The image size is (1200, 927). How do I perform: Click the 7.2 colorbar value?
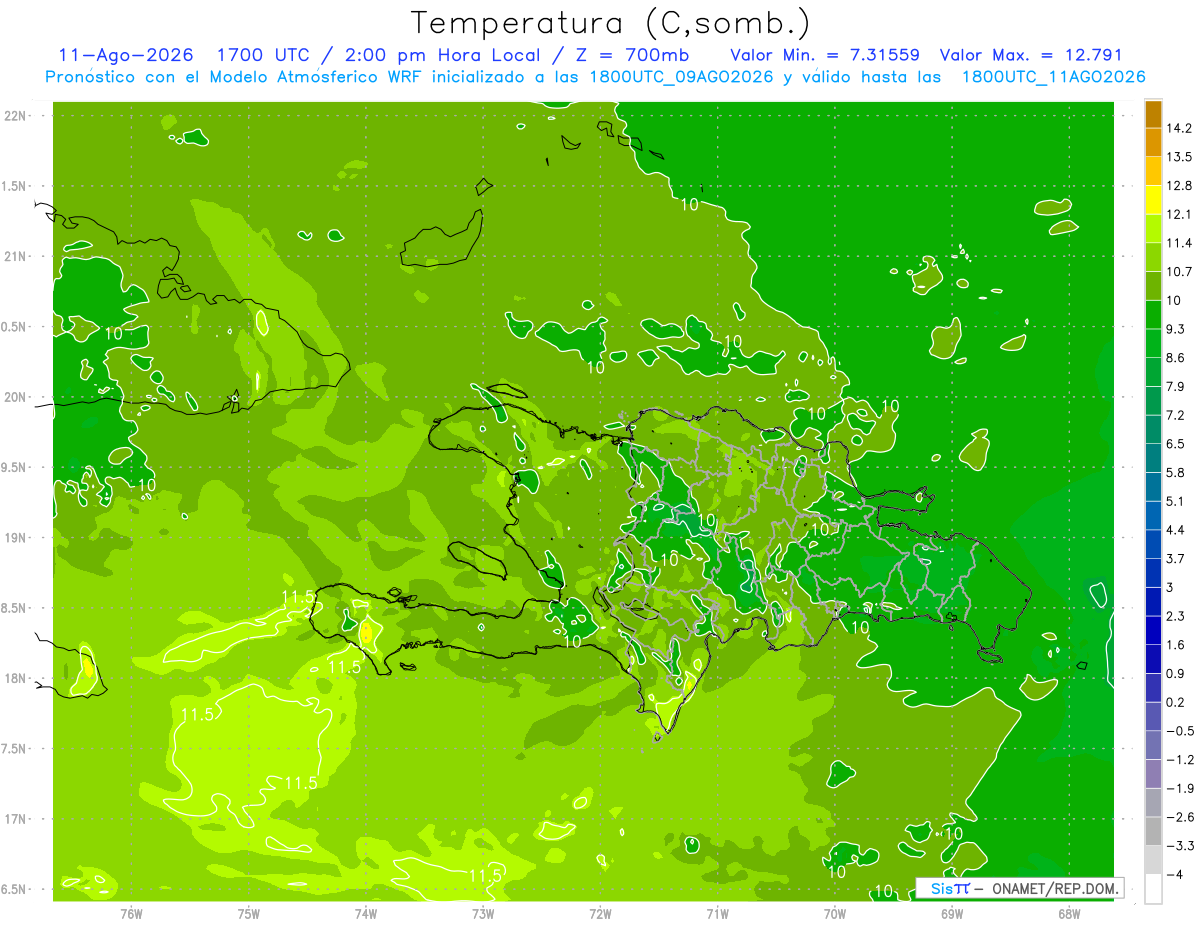[x=1175, y=415]
